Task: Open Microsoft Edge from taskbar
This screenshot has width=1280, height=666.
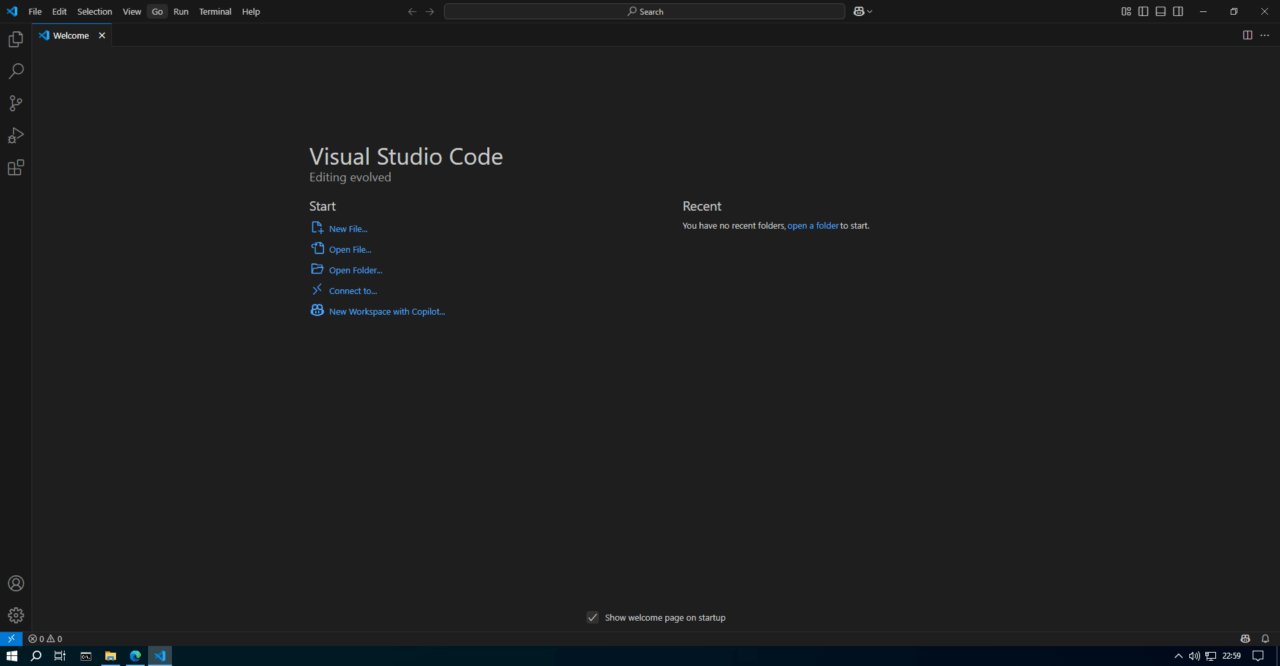Action: point(135,656)
